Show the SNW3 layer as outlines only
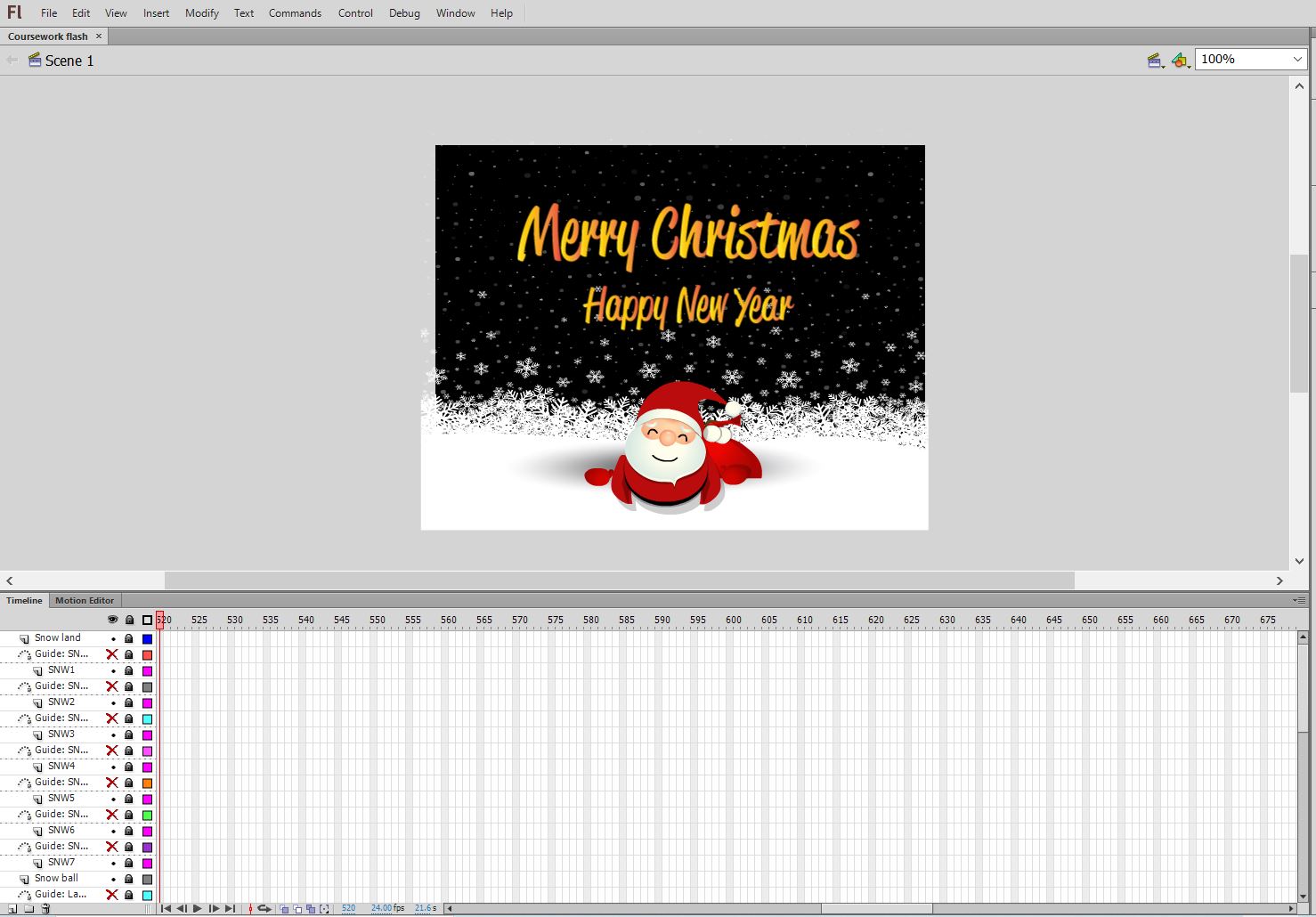 tap(147, 734)
